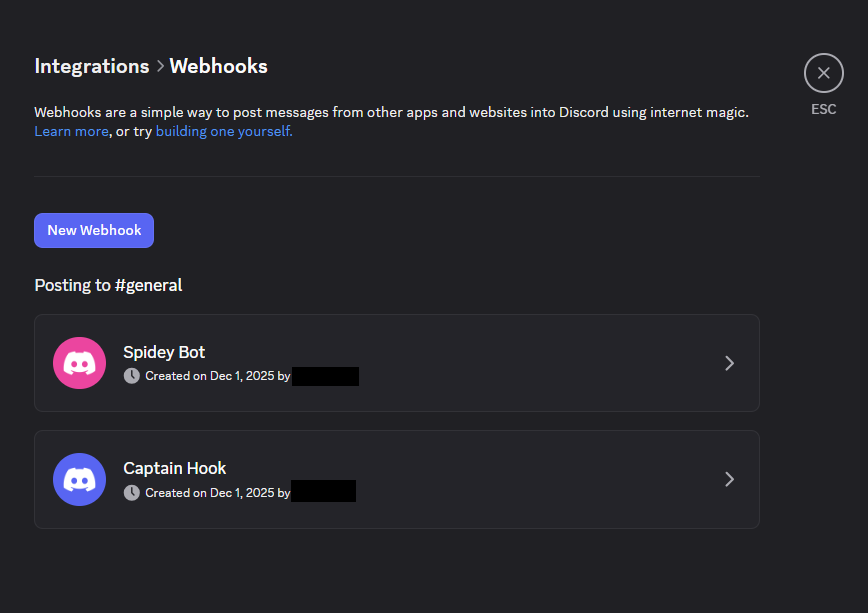Open the Learn more link
Screen dimensions: 868x613
click(71, 131)
